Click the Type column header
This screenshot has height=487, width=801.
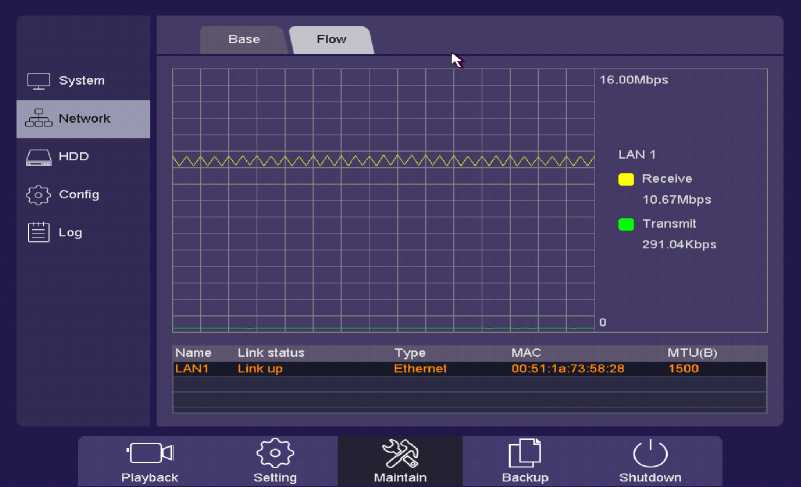coord(410,353)
